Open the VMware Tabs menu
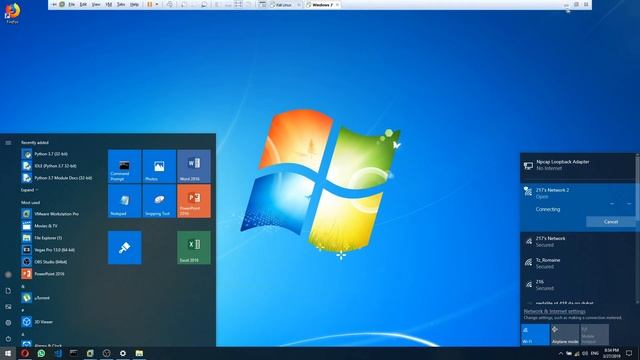The width and height of the screenshot is (640, 360). pos(121,4)
